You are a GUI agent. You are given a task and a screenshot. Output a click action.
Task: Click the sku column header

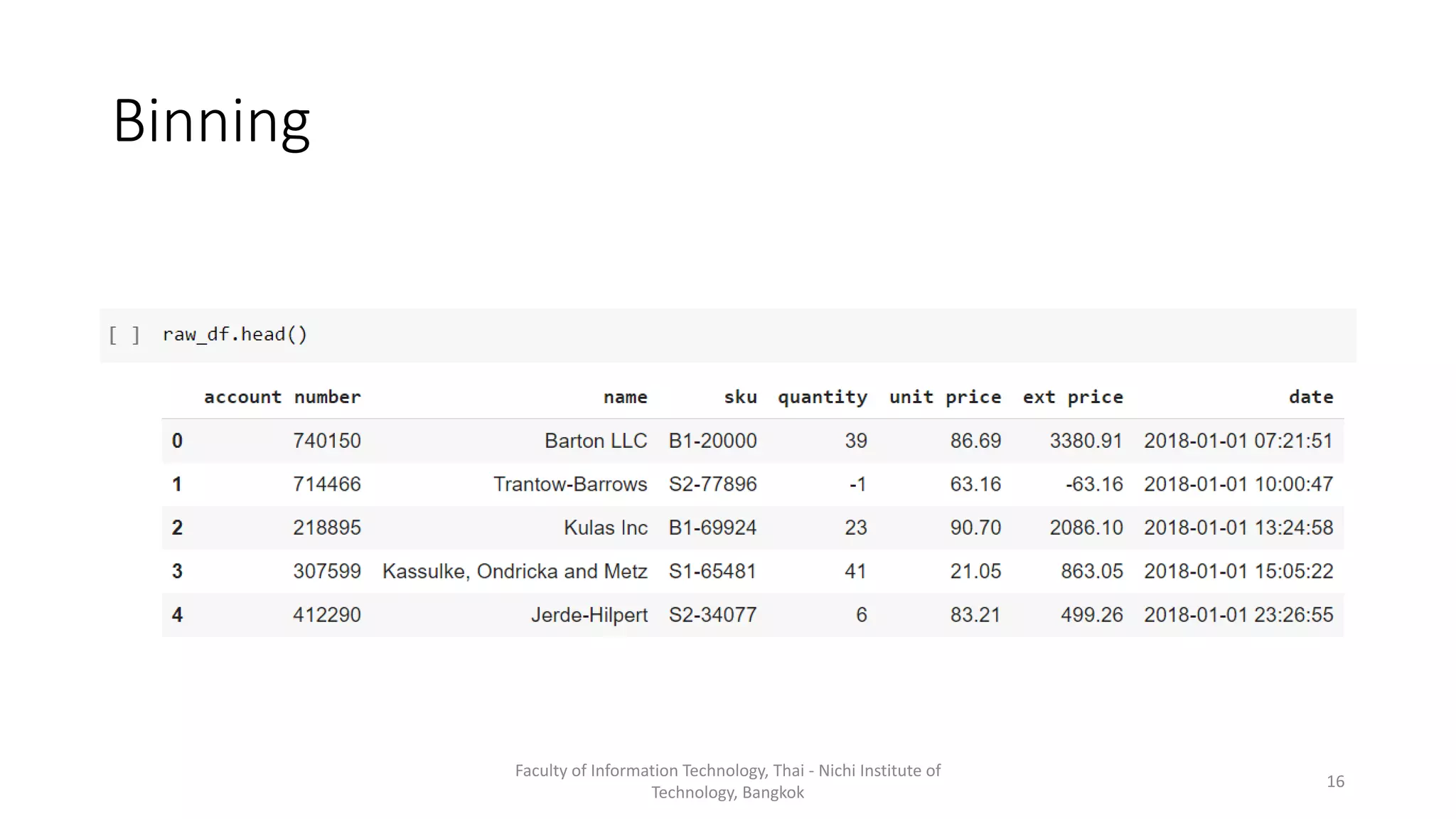(740, 397)
